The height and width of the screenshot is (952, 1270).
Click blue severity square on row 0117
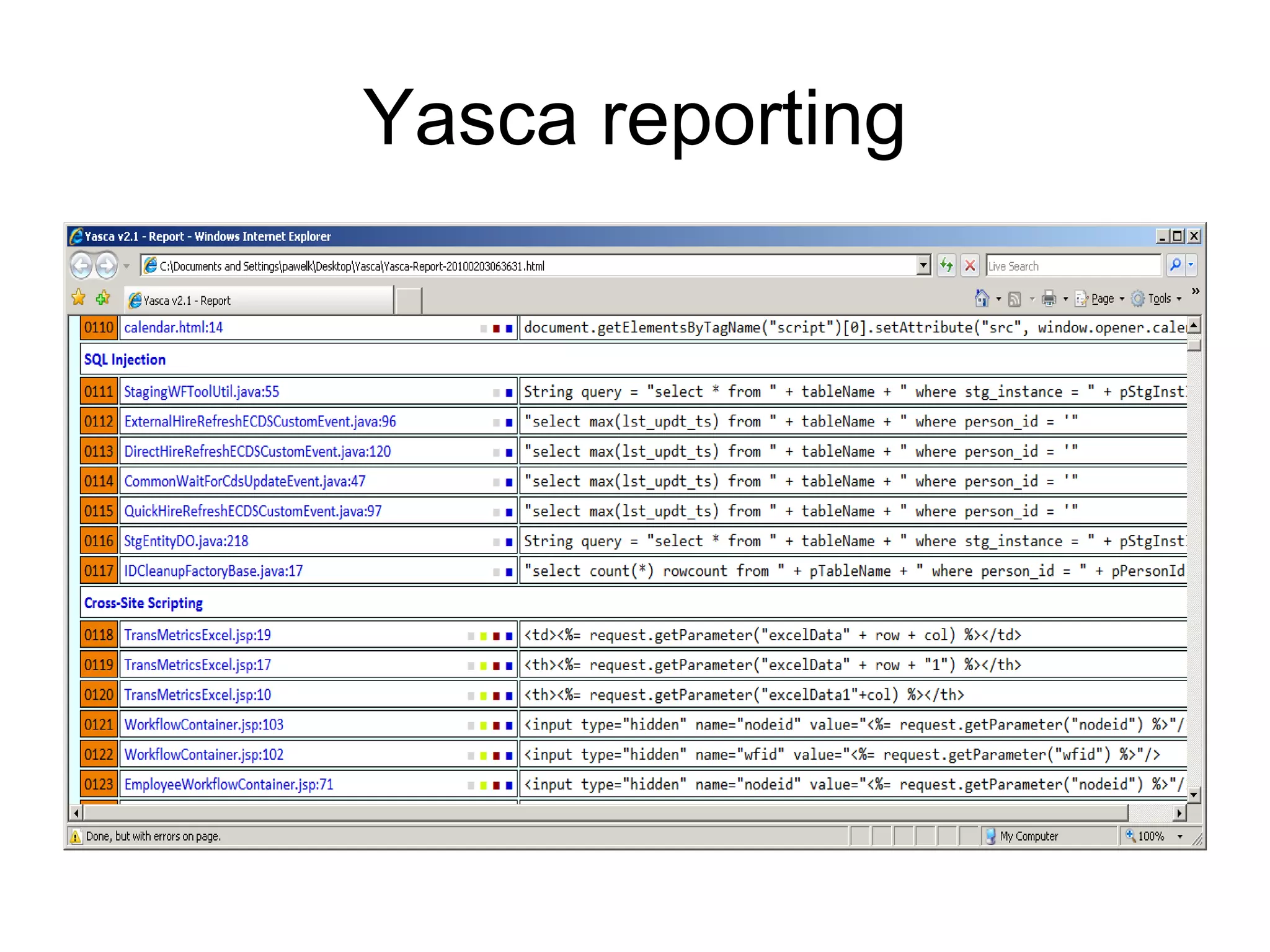pyautogui.click(x=509, y=572)
